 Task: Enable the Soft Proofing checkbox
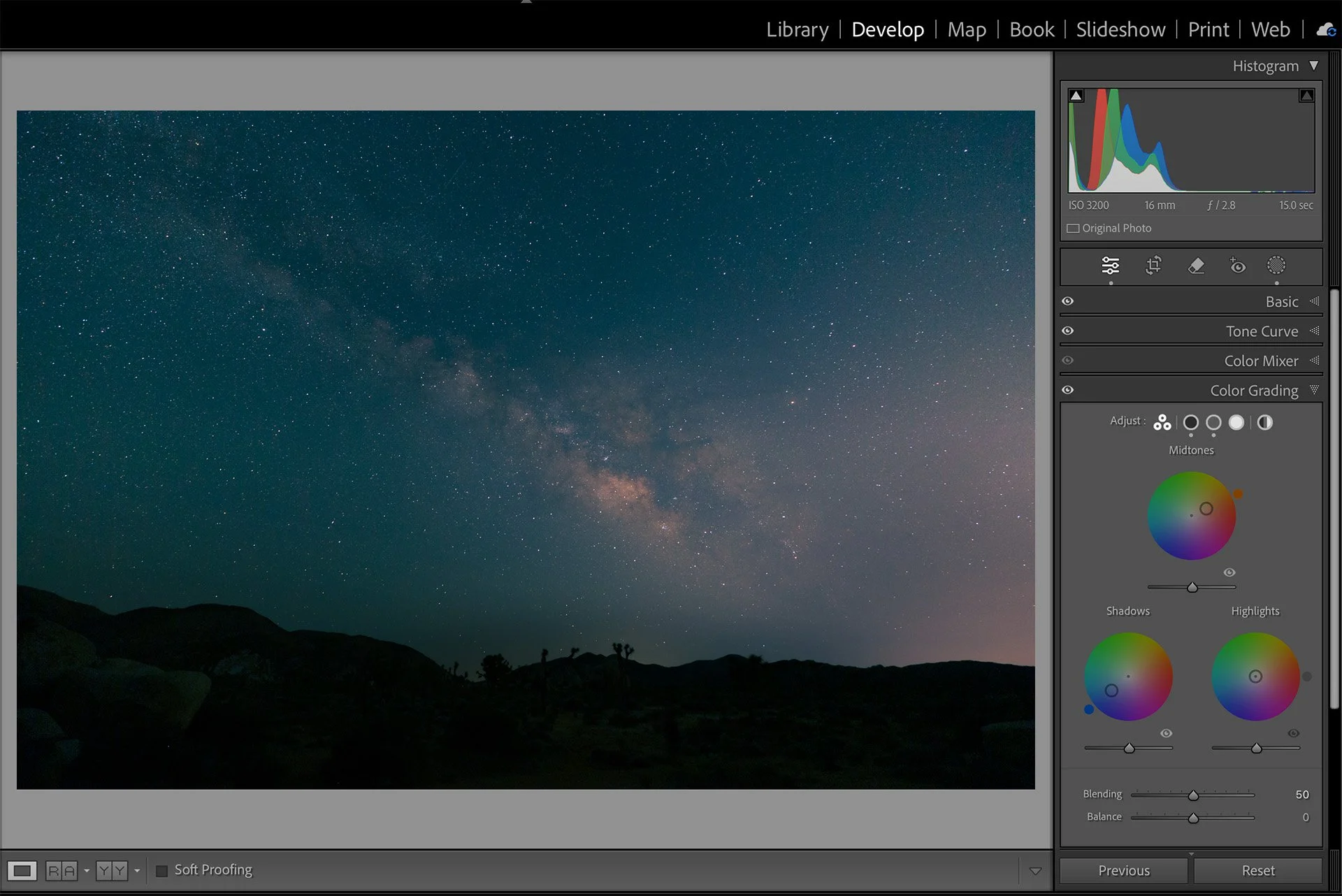(161, 870)
